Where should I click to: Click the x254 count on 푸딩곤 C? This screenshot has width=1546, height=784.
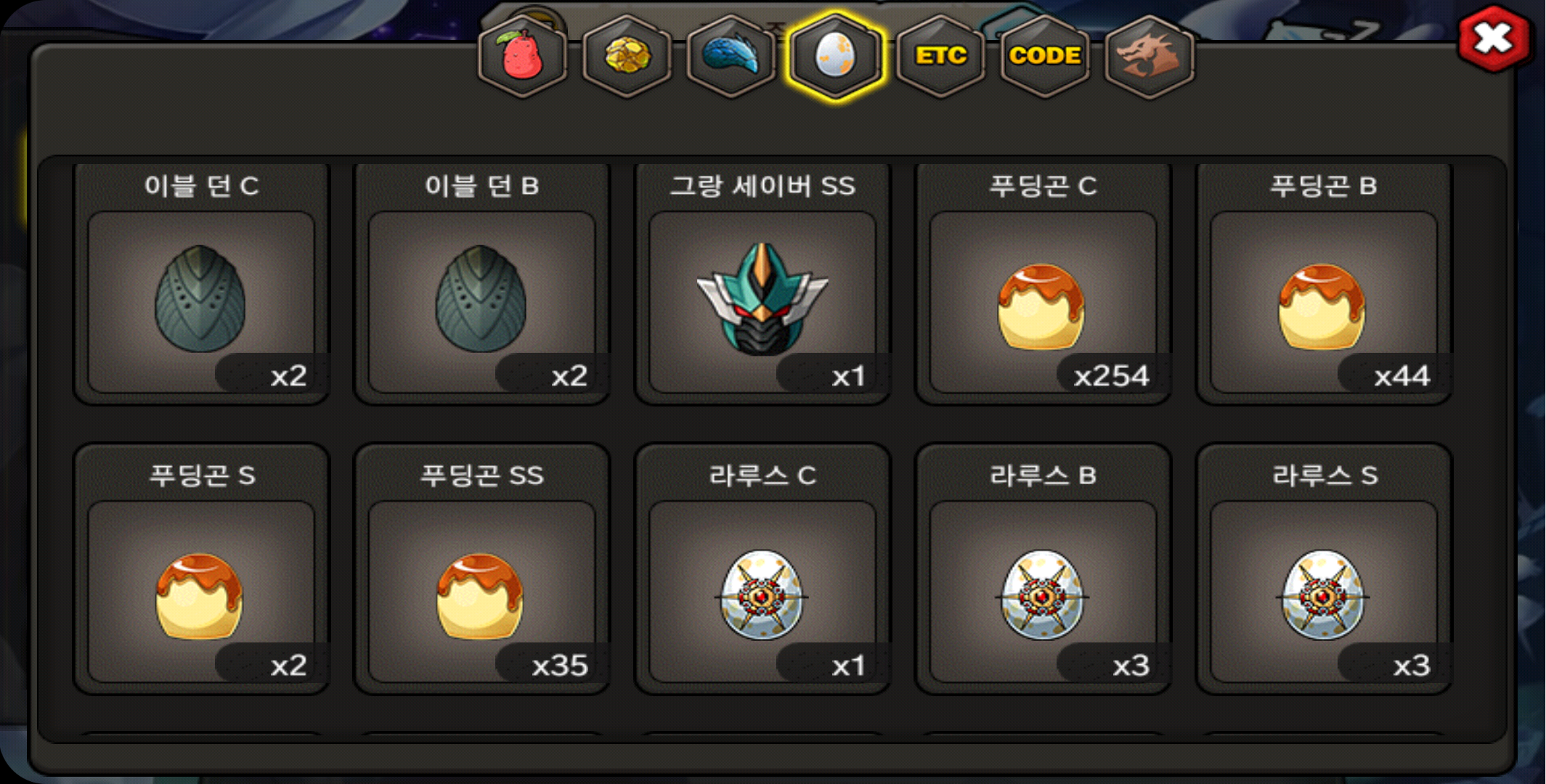pos(1111,376)
